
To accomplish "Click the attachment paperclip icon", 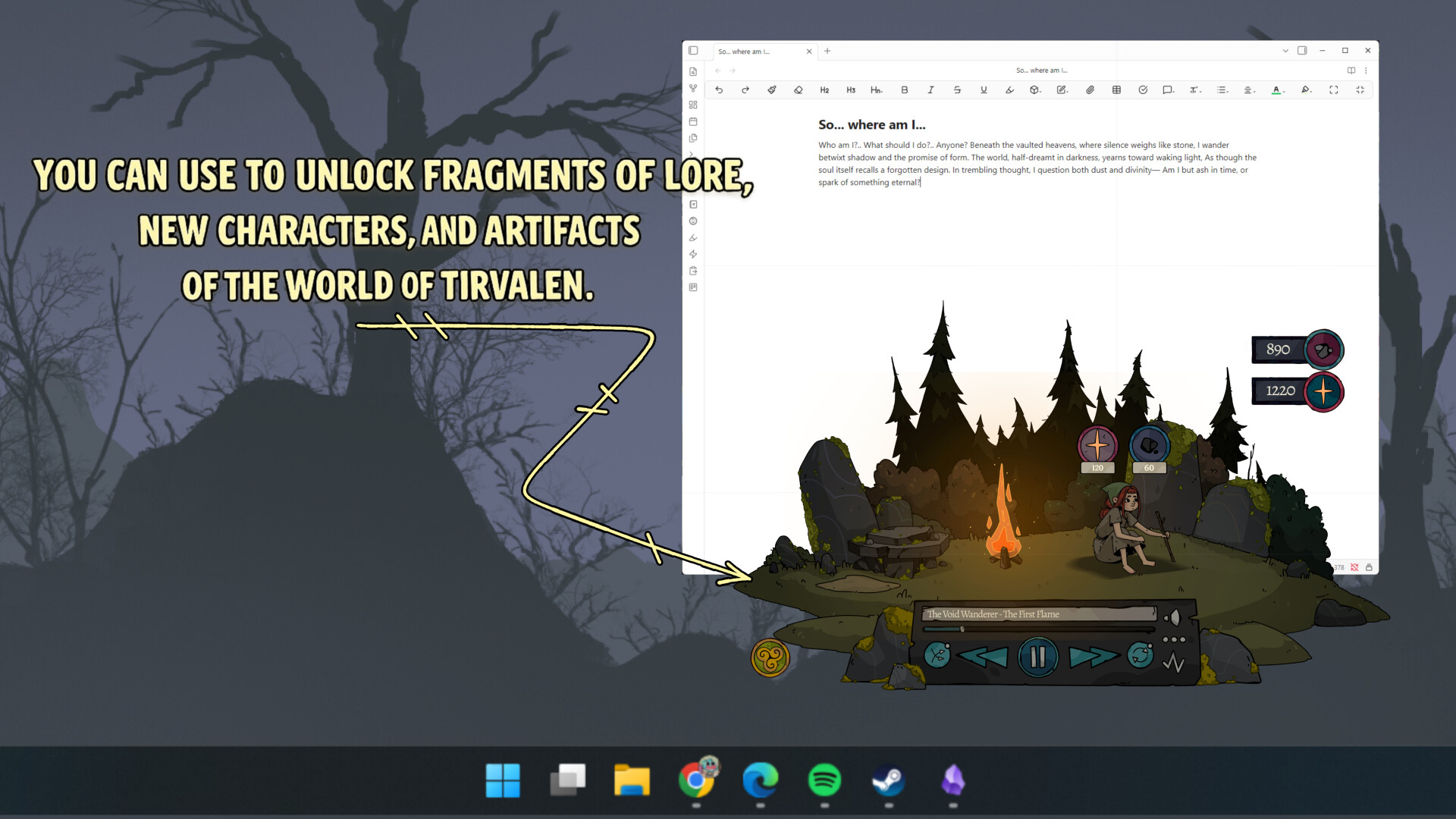I will (1090, 89).
